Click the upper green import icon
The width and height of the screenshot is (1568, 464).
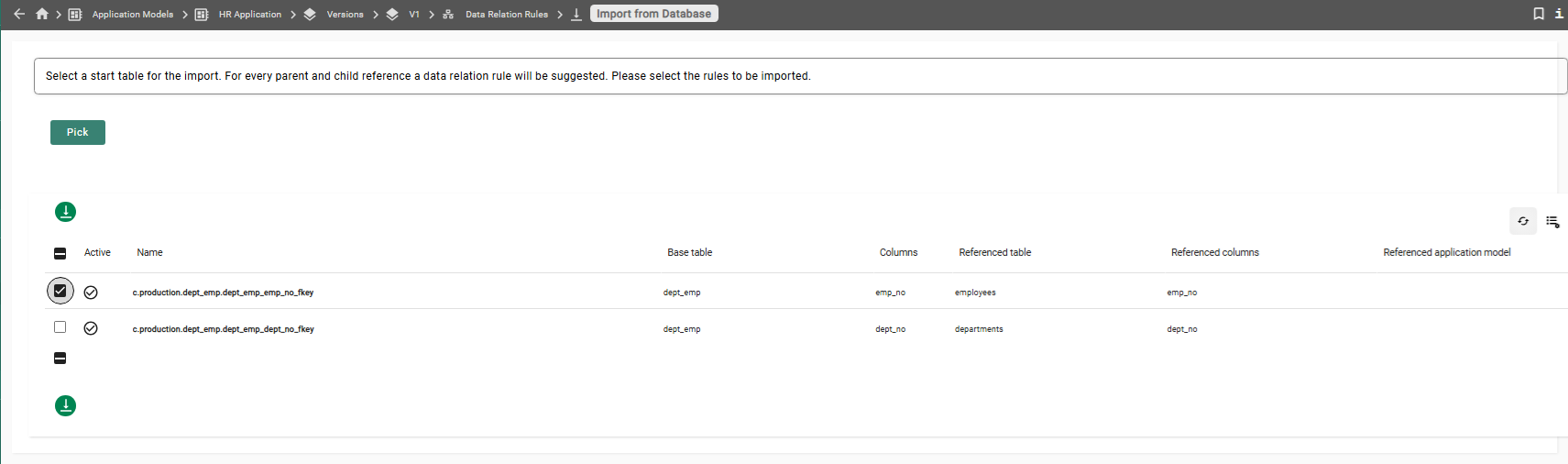point(66,212)
